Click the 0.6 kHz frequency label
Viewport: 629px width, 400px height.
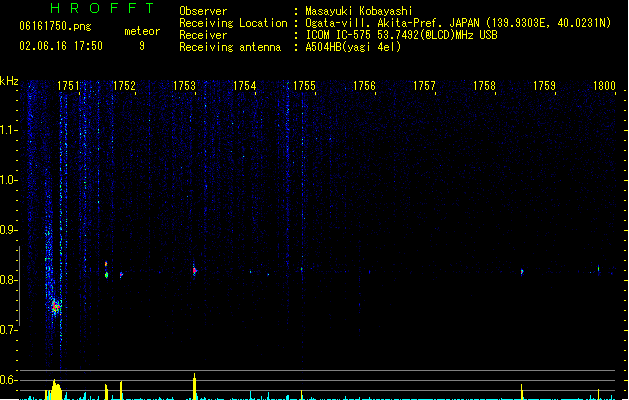8,380
